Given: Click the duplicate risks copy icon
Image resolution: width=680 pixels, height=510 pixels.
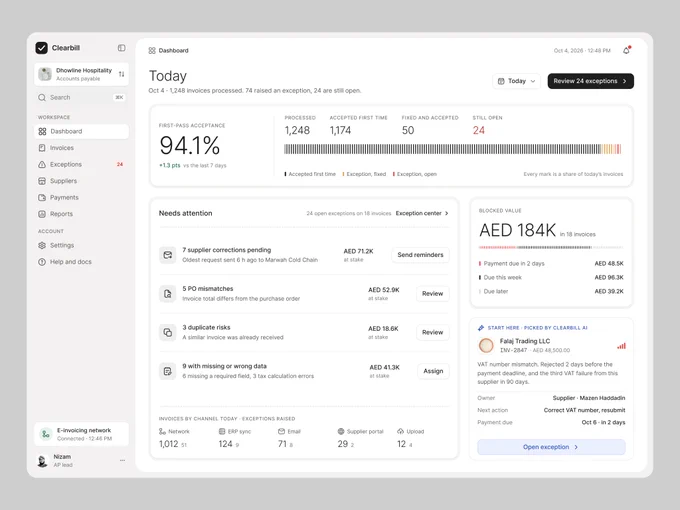Looking at the screenshot, I should [167, 332].
